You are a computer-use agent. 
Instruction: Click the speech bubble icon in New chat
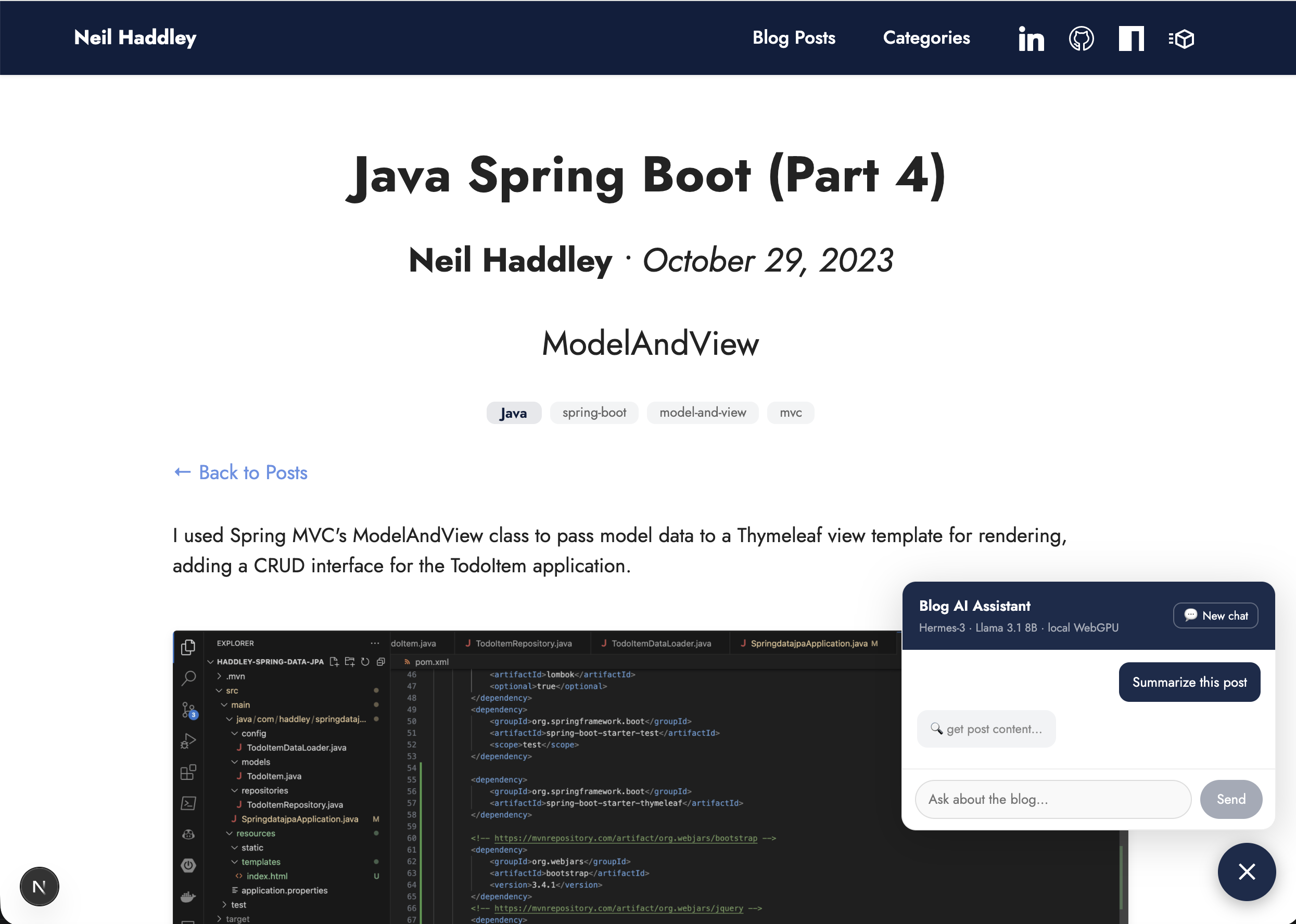click(1191, 615)
